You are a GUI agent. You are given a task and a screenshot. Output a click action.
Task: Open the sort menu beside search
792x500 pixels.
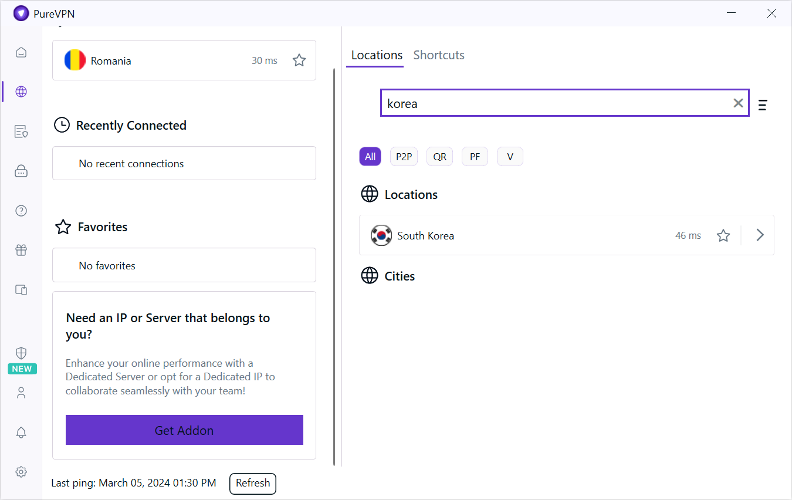tap(763, 104)
